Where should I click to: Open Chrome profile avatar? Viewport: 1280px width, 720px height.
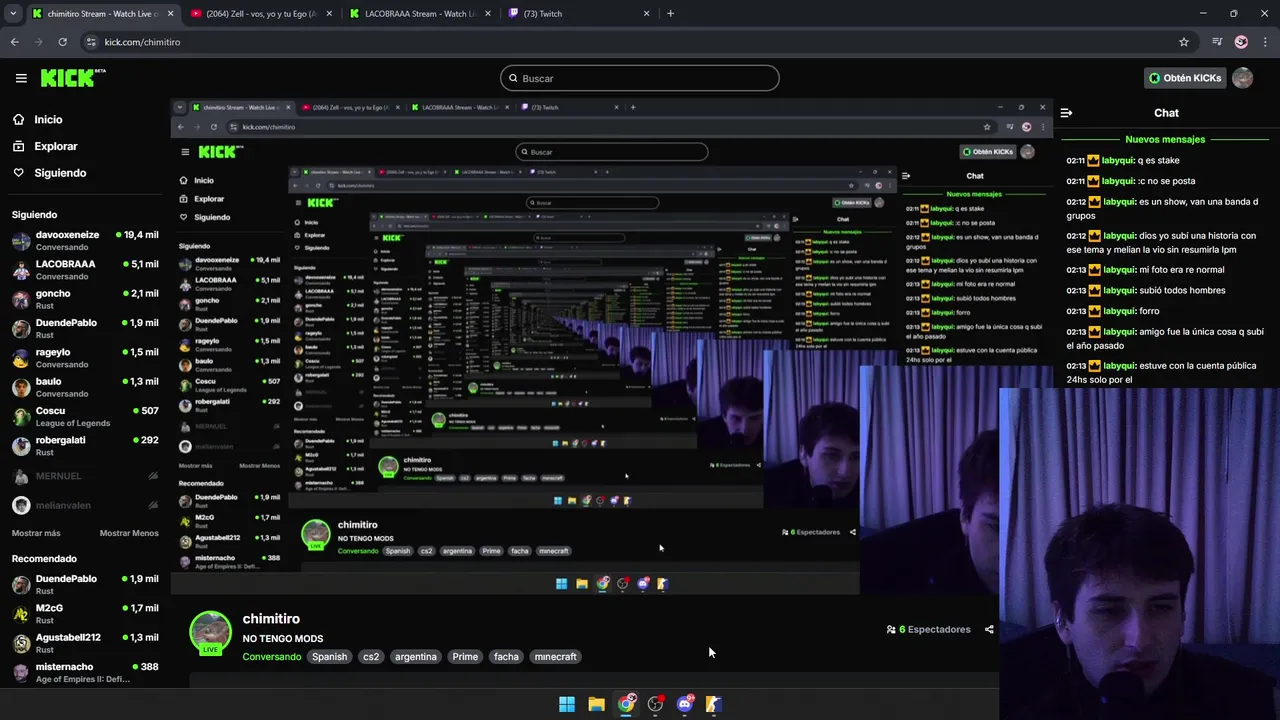click(x=1241, y=42)
